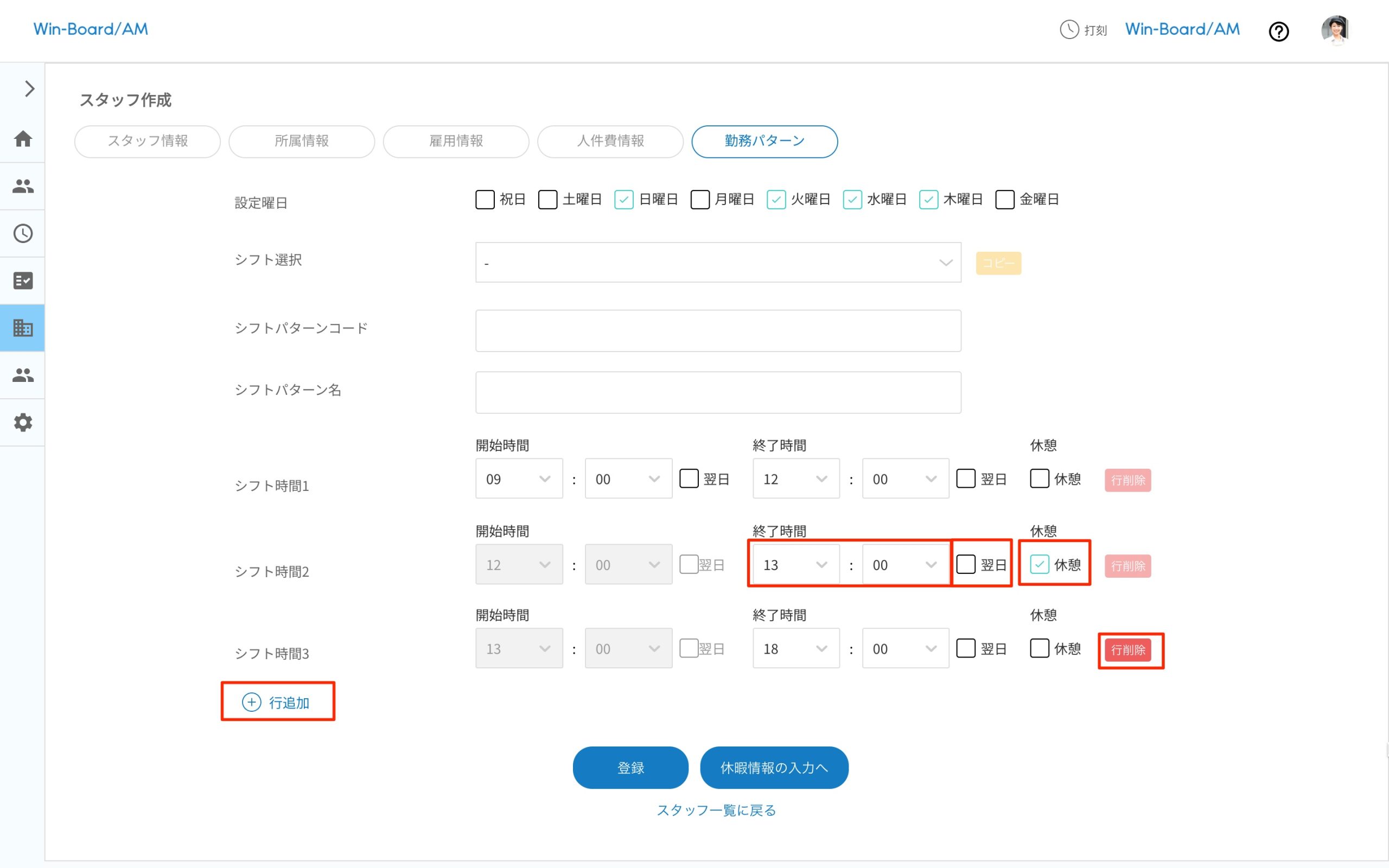Viewport: 1389px width, 868px height.
Task: Open the シフト選択 dropdown
Action: [717, 263]
